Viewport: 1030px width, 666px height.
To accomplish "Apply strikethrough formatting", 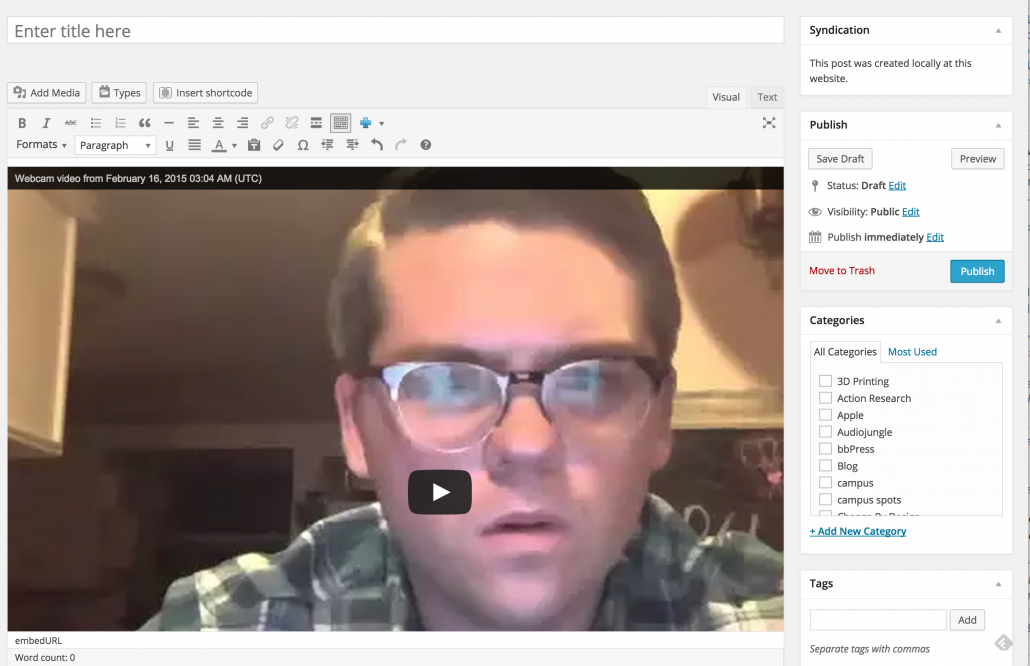I will pos(71,123).
